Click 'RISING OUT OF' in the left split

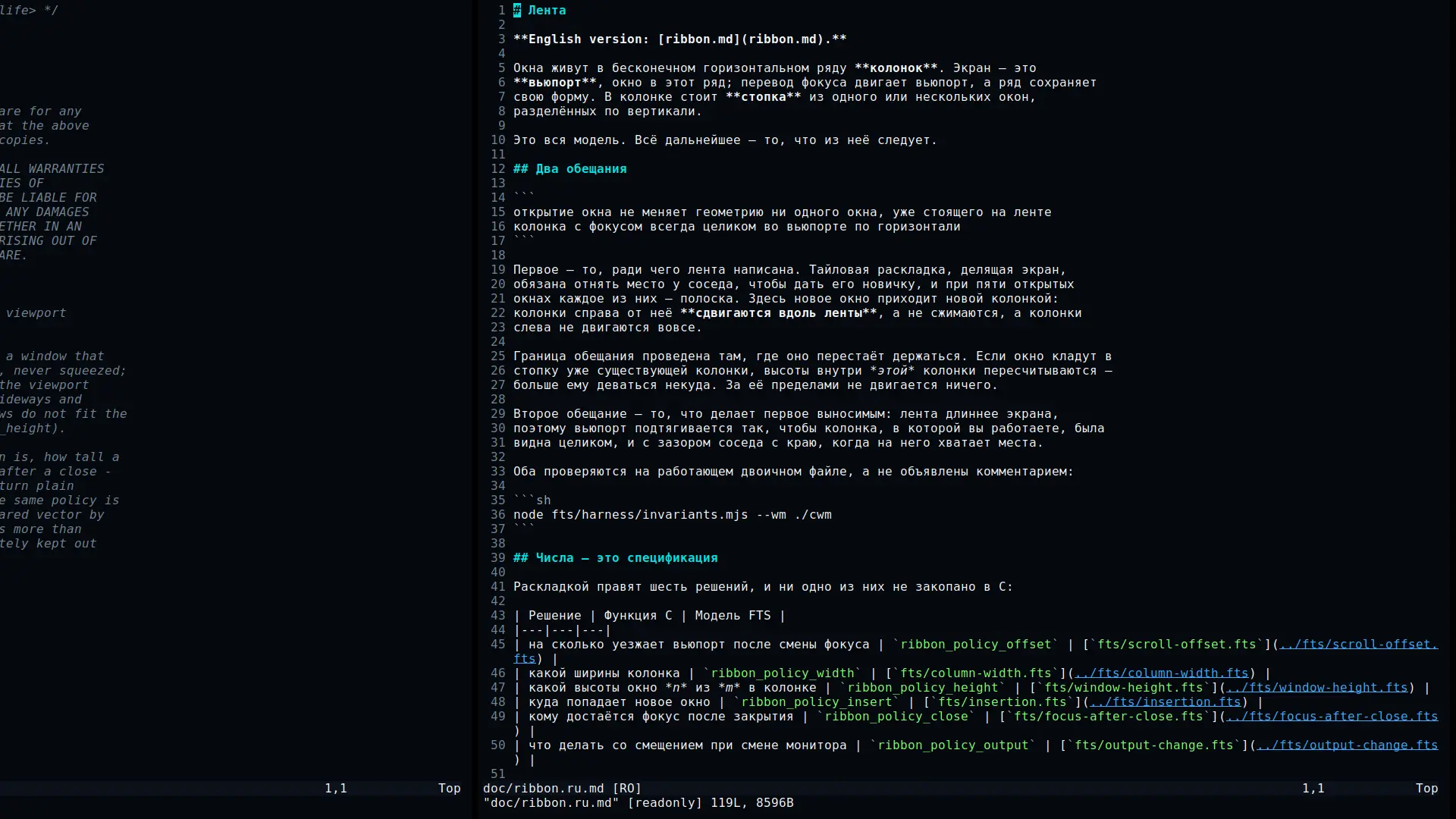49,241
